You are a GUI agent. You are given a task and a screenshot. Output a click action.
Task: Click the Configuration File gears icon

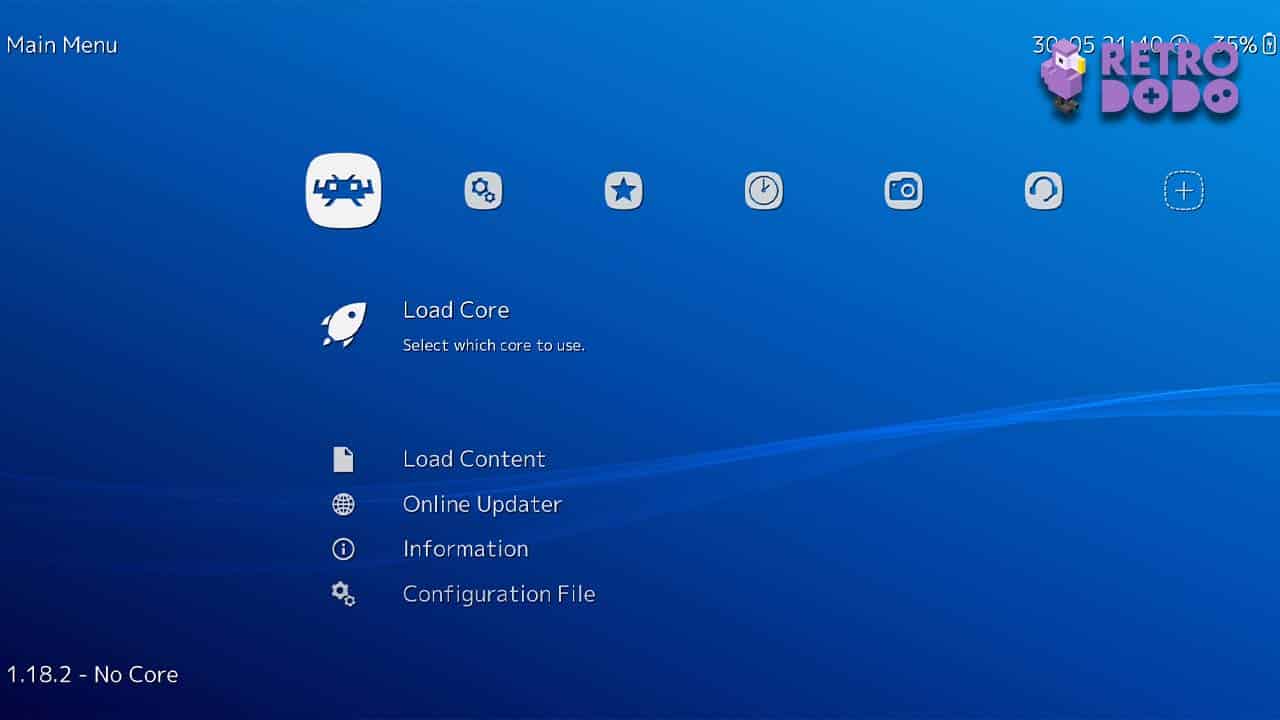point(344,593)
